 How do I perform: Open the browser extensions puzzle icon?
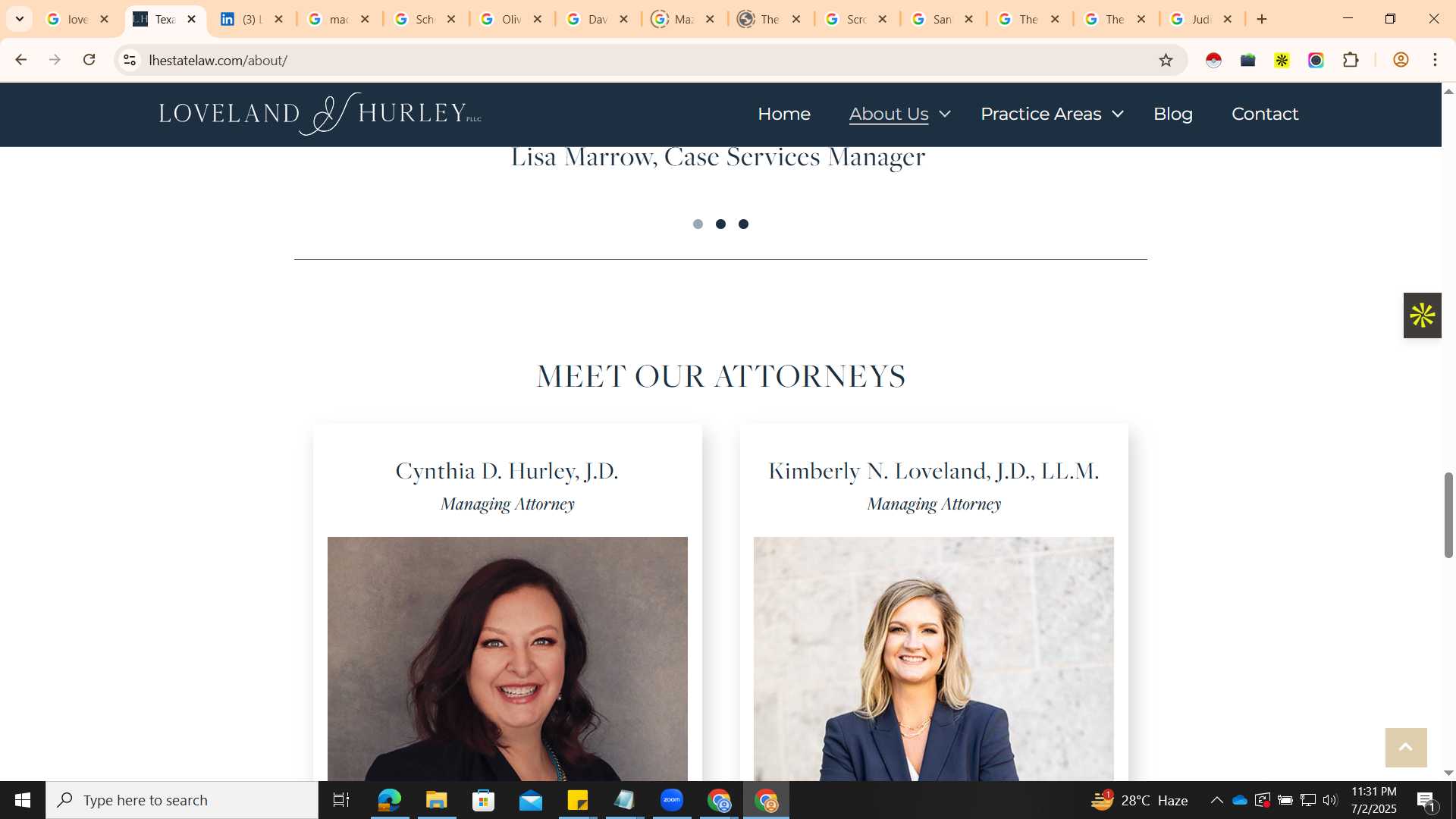tap(1351, 60)
